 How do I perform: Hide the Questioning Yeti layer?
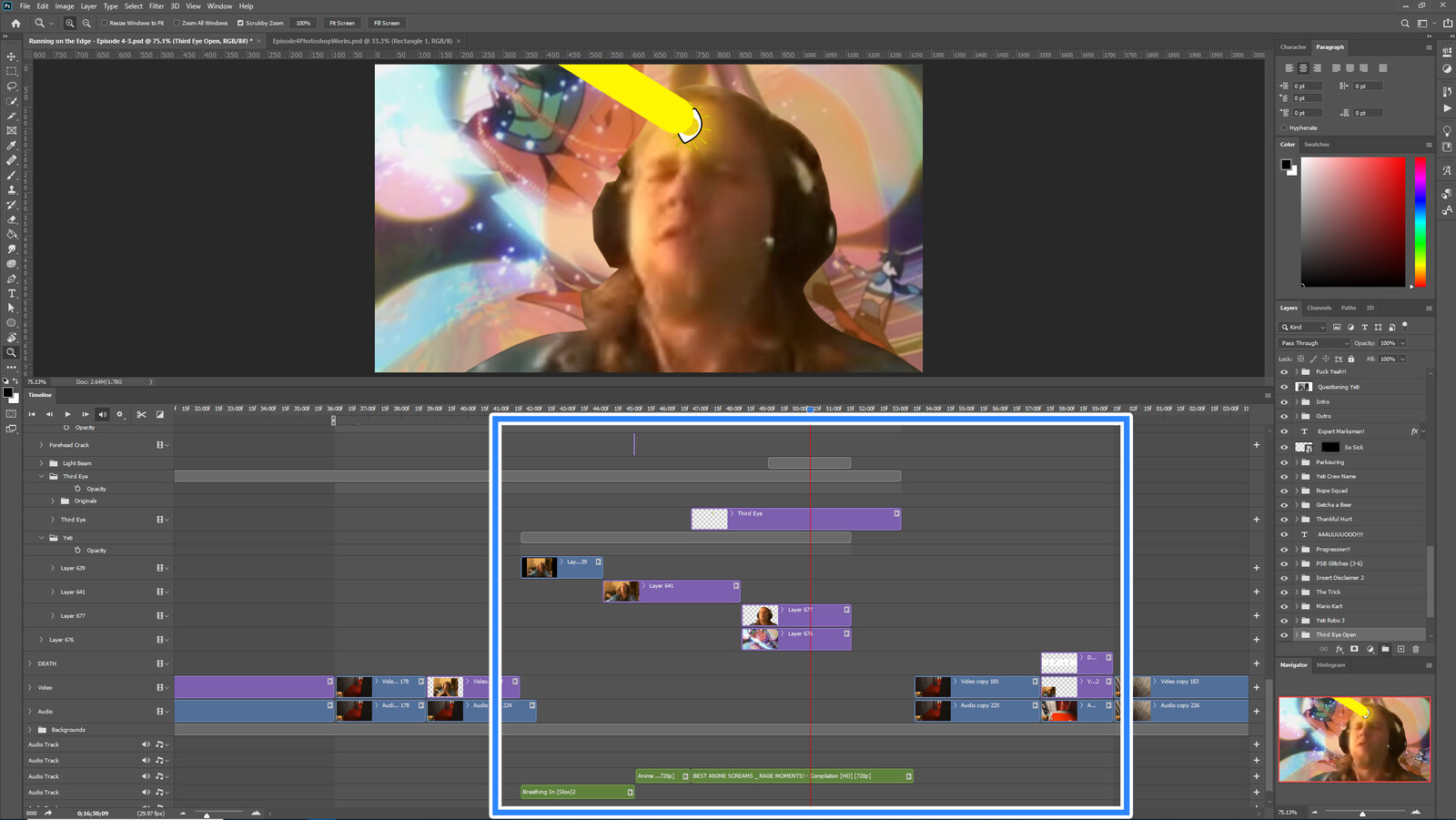coord(1284,387)
